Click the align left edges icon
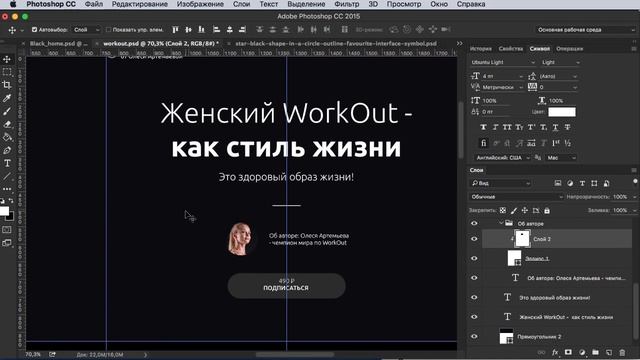 (216, 29)
